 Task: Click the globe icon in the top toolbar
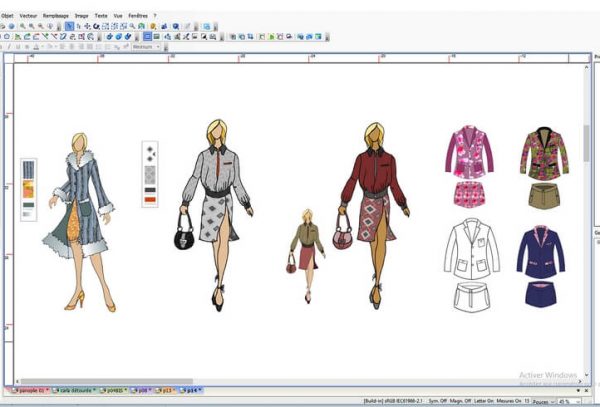point(11,26)
